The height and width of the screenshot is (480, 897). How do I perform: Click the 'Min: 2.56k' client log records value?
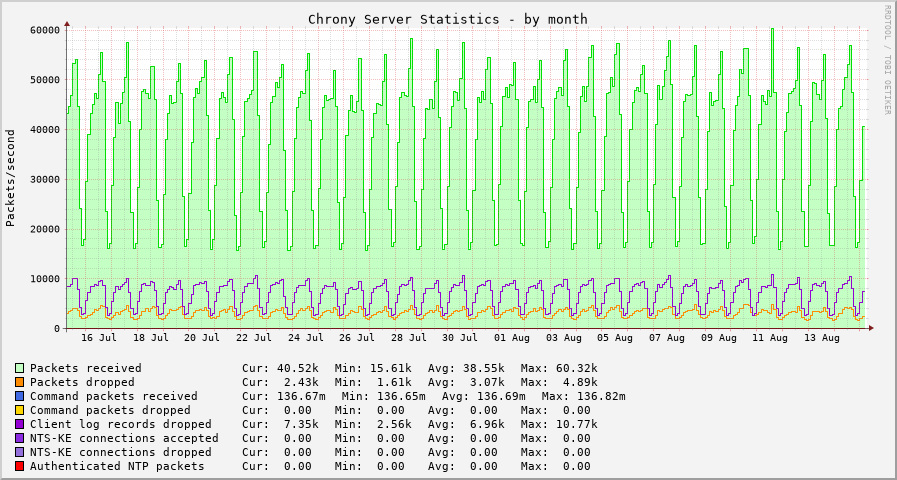(x=373, y=425)
